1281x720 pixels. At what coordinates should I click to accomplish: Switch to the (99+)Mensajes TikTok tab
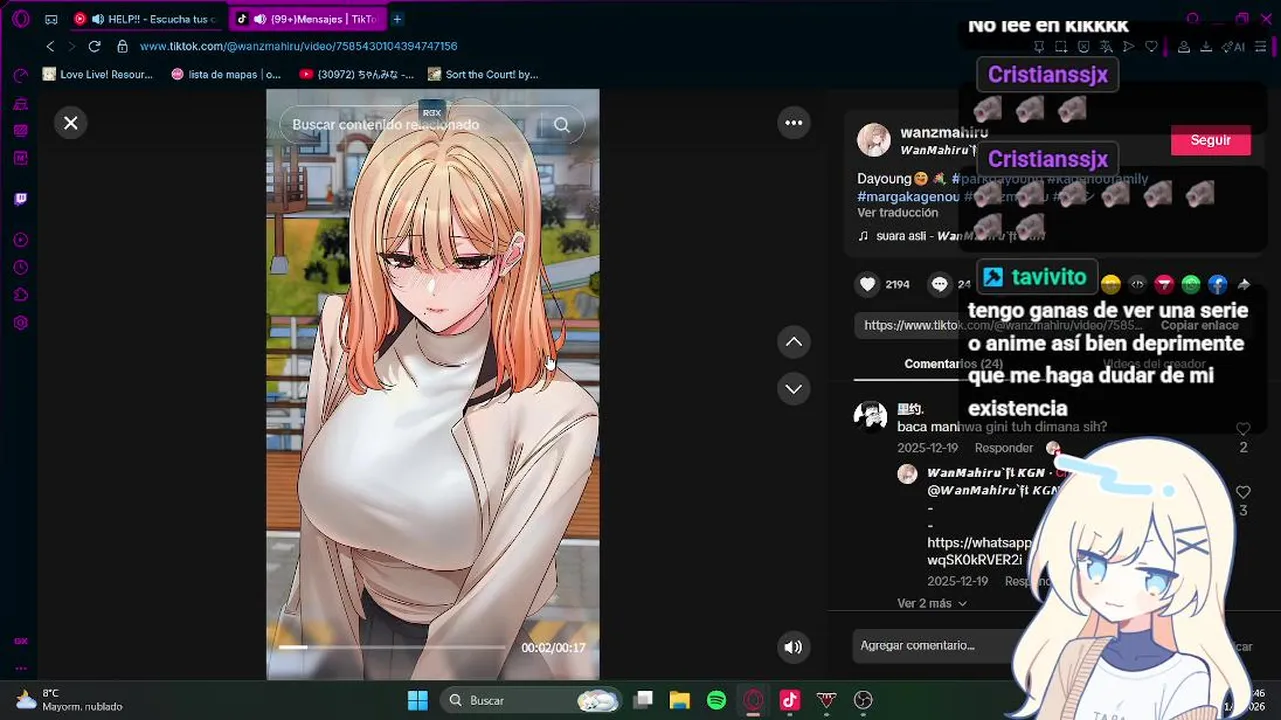click(307, 19)
